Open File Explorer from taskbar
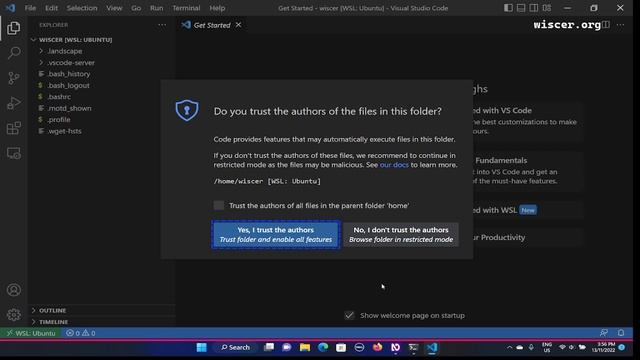 click(x=305, y=347)
